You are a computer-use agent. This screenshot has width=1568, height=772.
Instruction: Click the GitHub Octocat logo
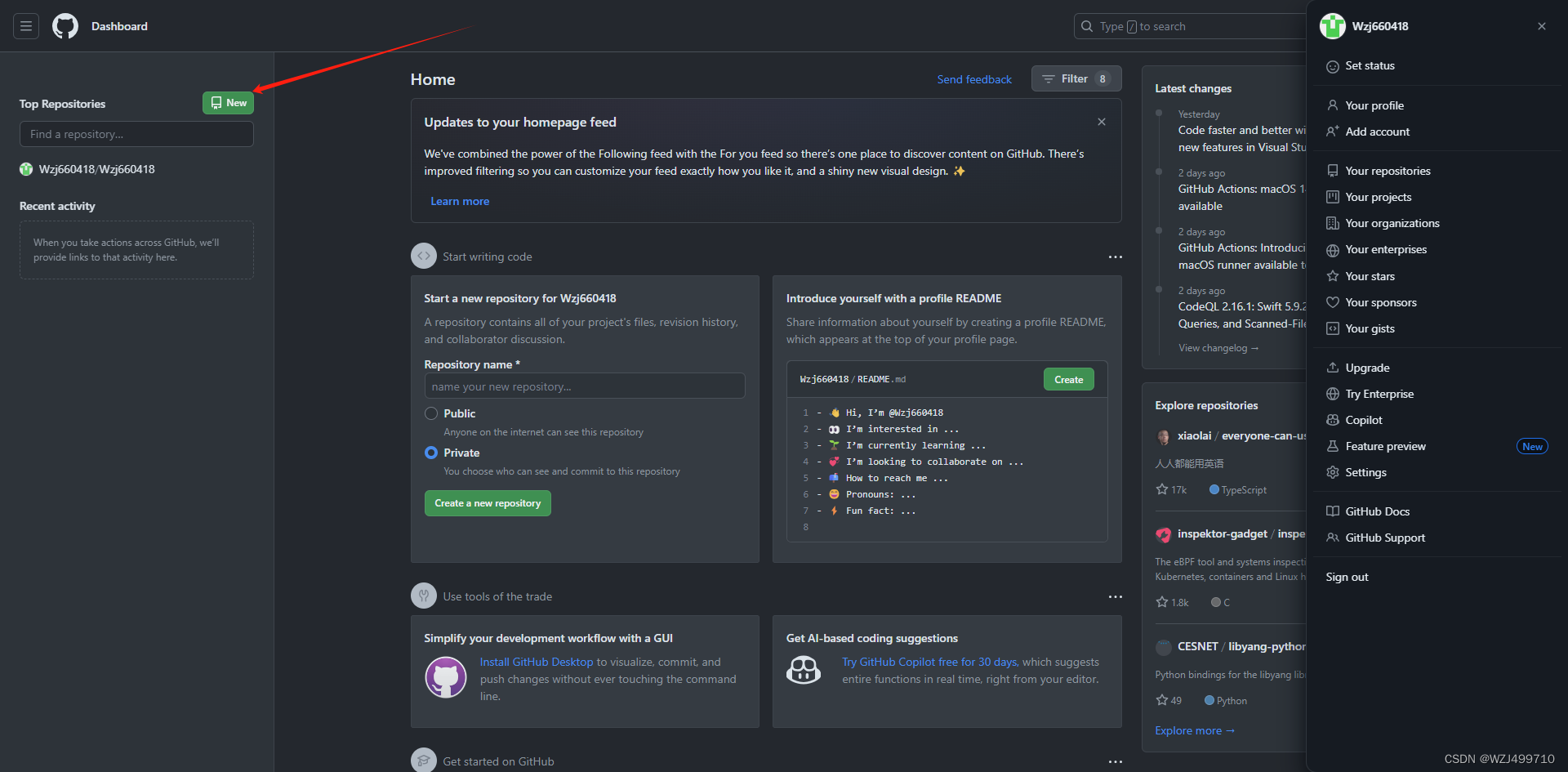[x=65, y=26]
